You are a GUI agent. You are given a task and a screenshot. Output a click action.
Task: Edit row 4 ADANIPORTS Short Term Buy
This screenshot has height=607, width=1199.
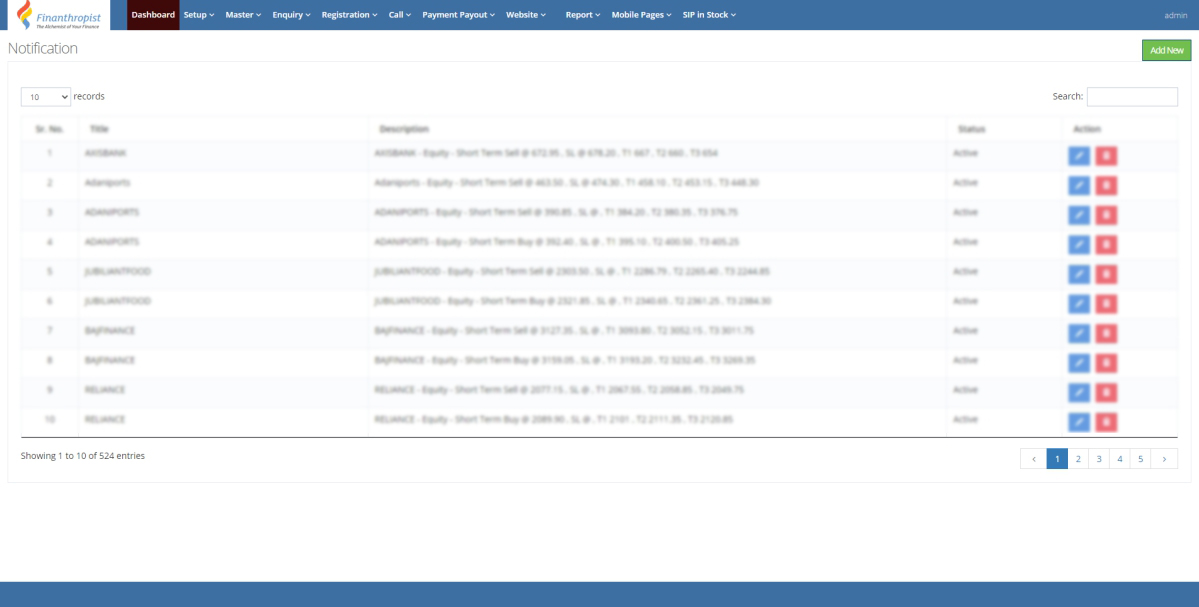(x=1079, y=245)
